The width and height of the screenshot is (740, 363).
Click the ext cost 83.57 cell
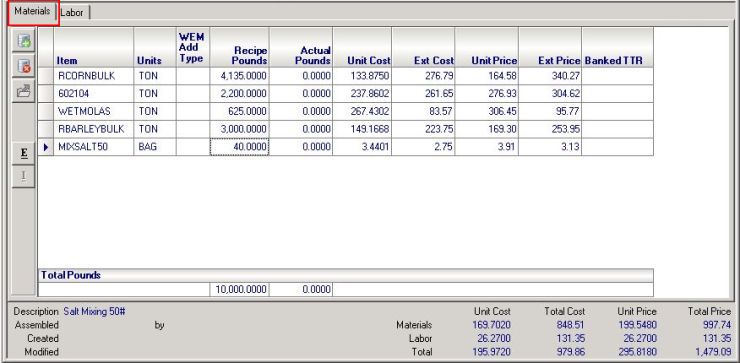click(x=423, y=111)
